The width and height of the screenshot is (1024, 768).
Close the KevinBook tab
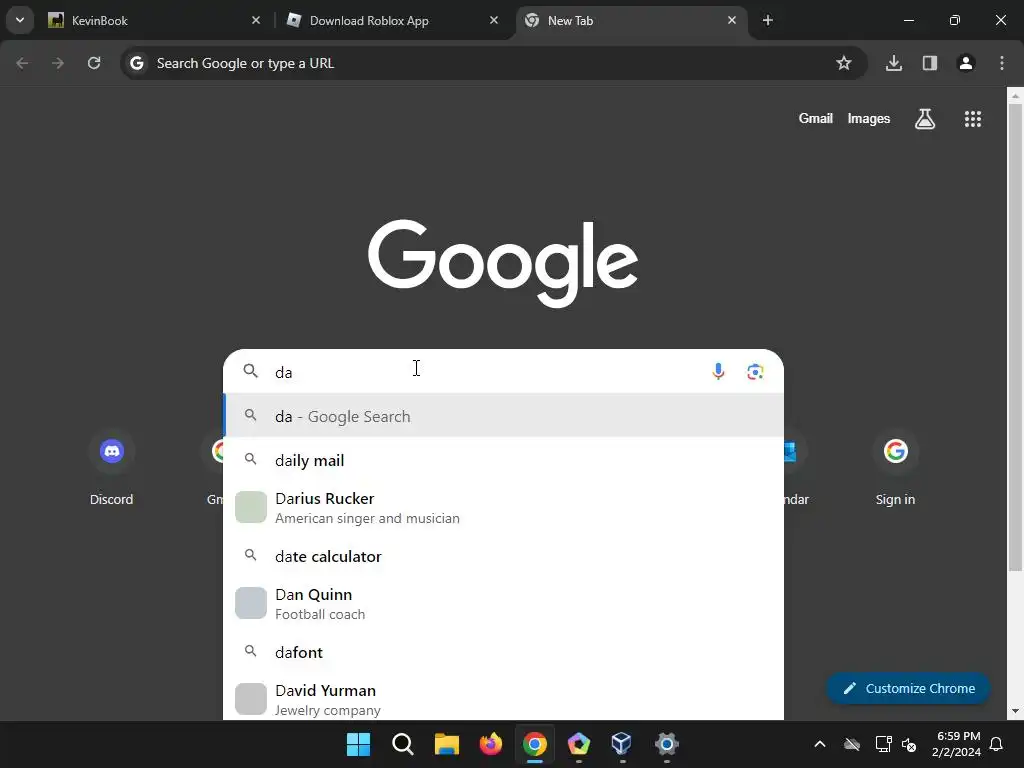tap(256, 20)
